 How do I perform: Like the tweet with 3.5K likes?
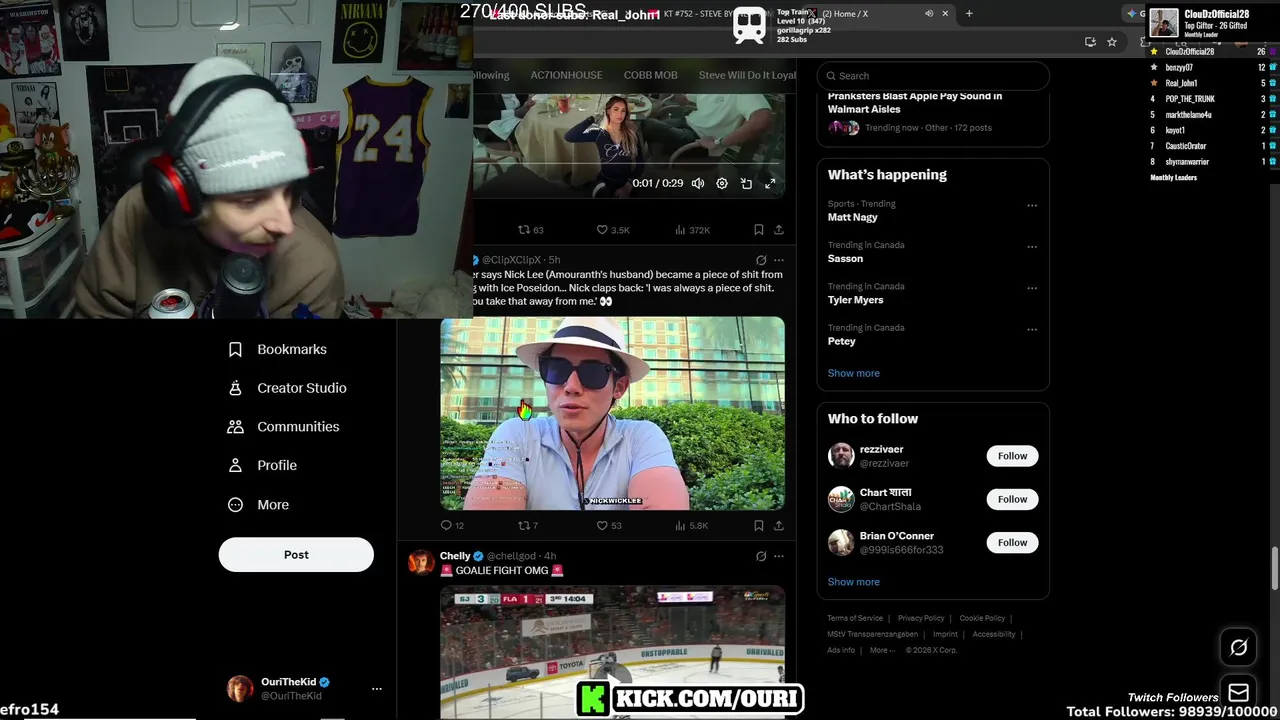click(x=613, y=230)
